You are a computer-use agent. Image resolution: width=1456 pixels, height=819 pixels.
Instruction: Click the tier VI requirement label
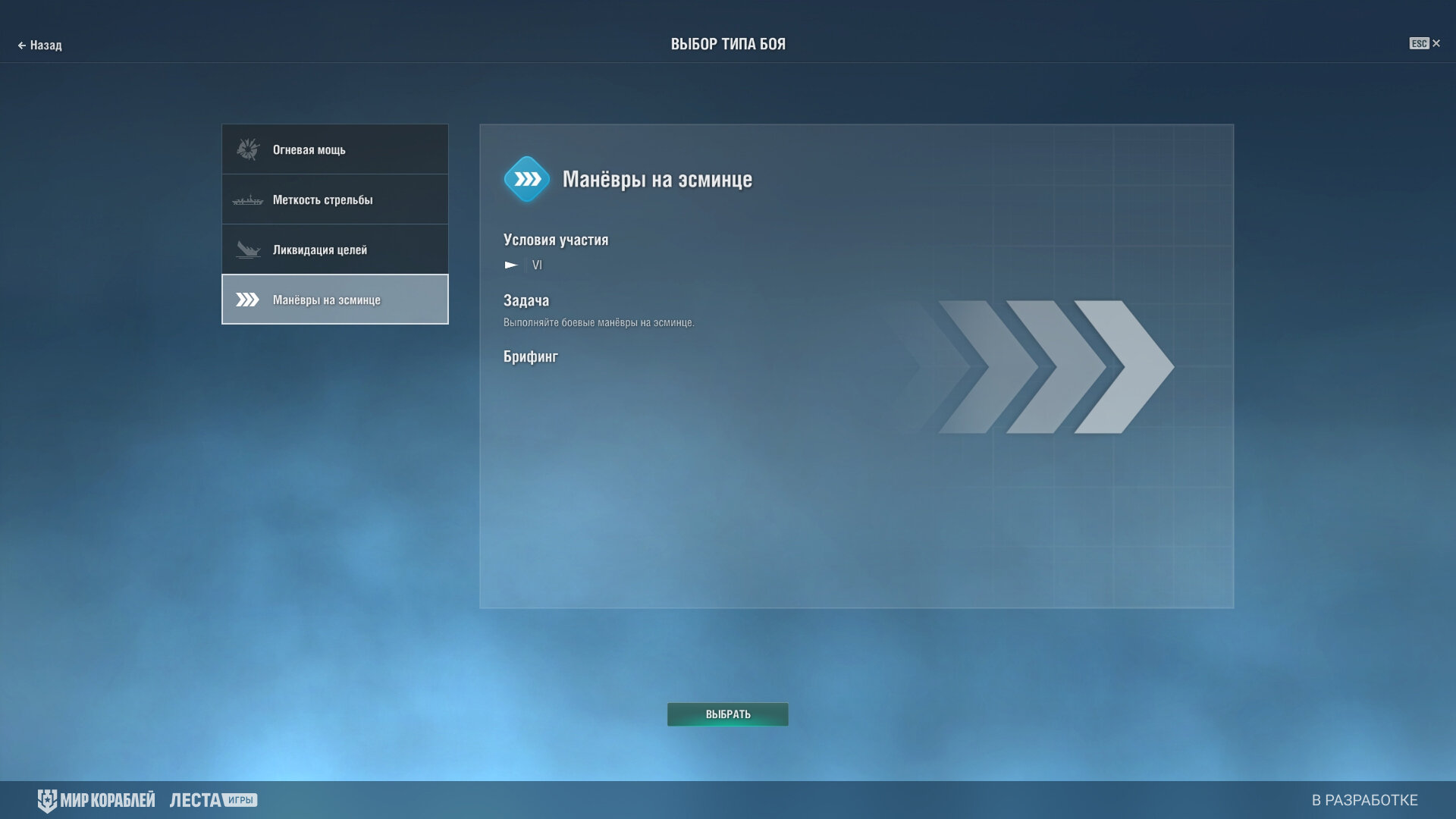click(537, 265)
